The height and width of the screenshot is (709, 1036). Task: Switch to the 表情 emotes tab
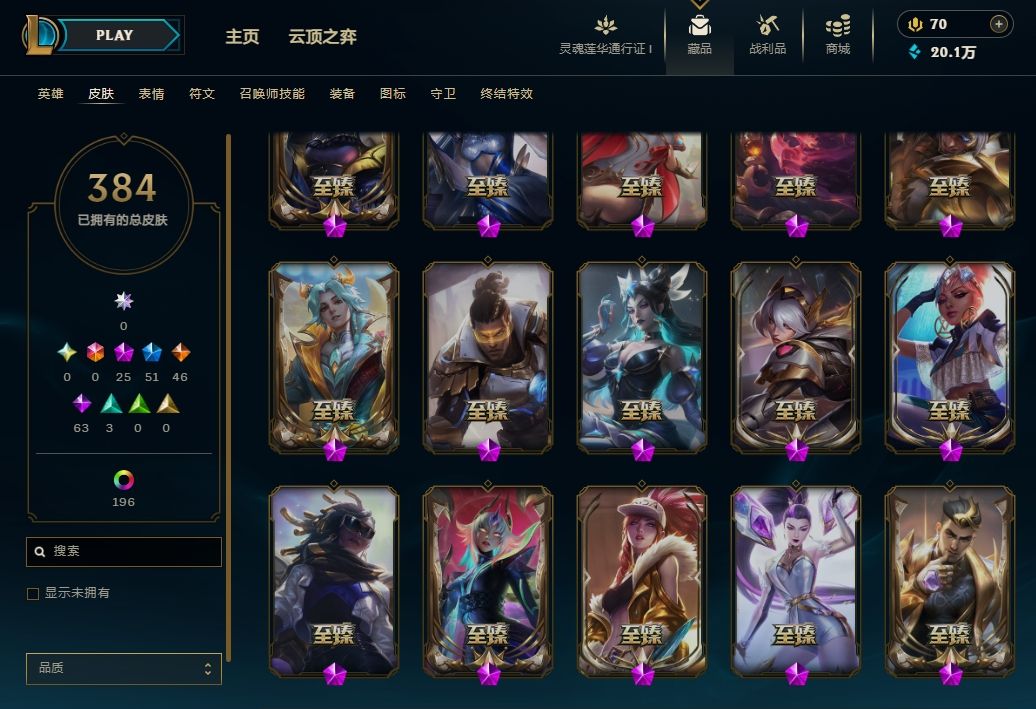151,94
